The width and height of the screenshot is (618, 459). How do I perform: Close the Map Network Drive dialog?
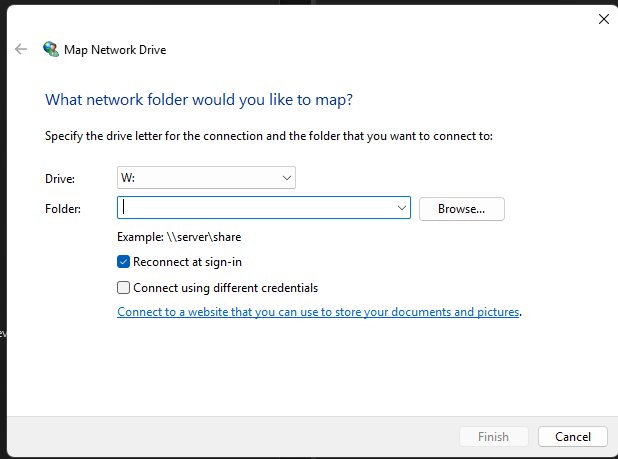click(603, 18)
